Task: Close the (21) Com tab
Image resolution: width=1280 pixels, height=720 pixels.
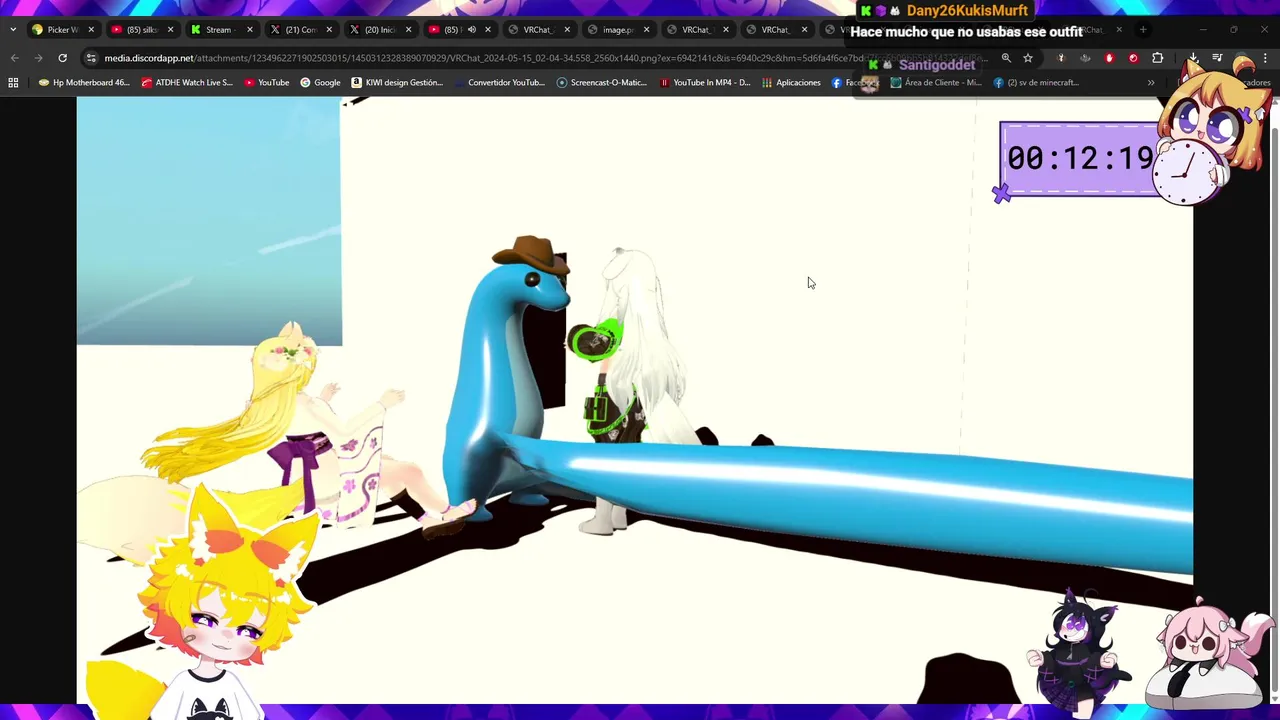Action: [329, 30]
